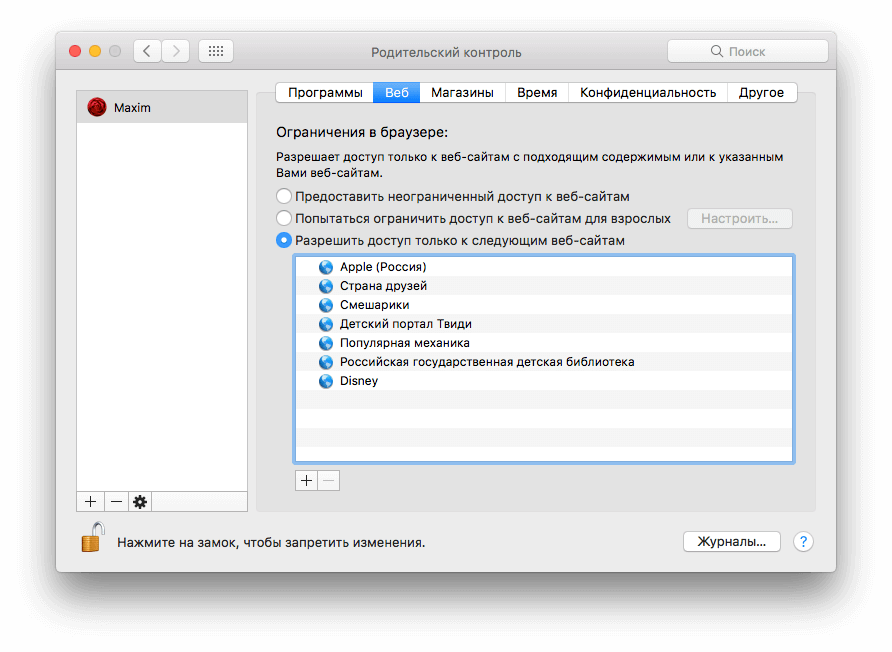Remove user with sidebar minus button
Image resolution: width=892 pixels, height=652 pixels.
pyautogui.click(x=116, y=501)
